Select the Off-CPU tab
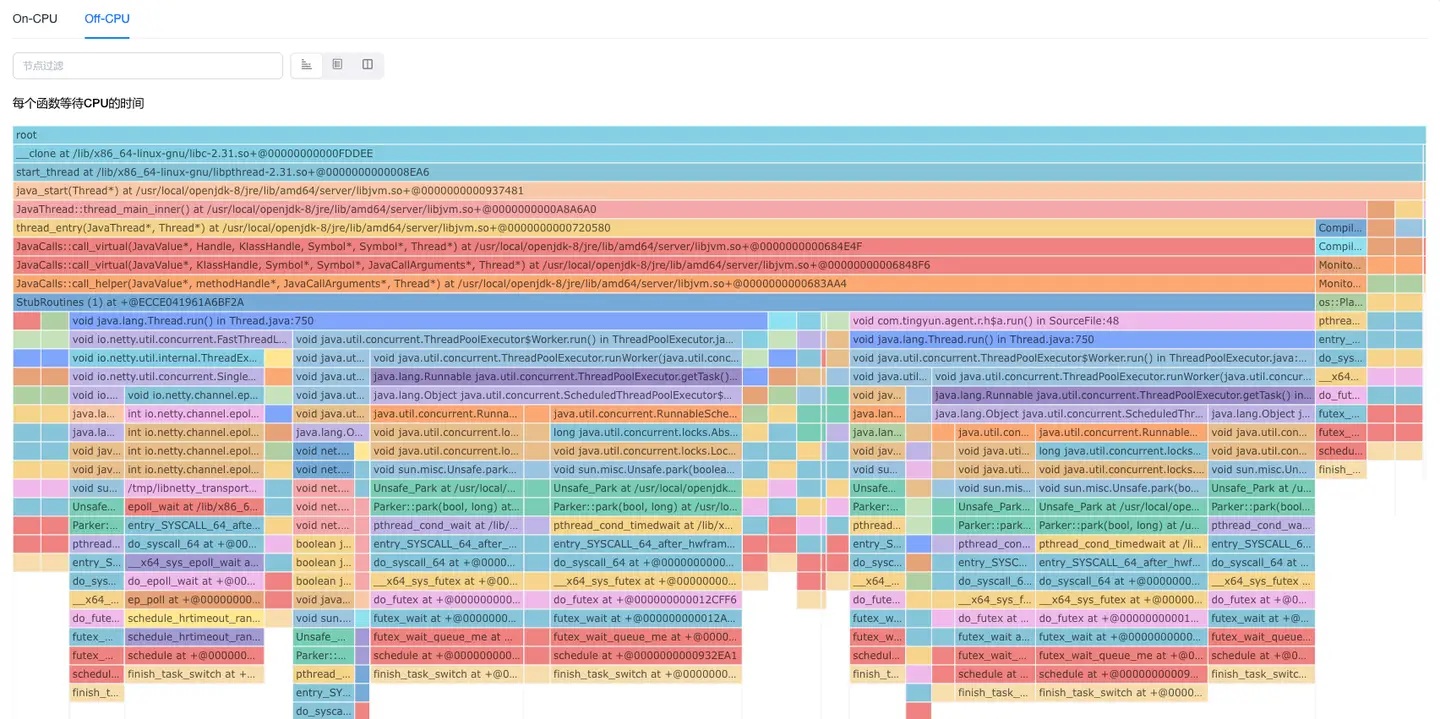Image resolution: width=1440 pixels, height=719 pixels. 107,19
